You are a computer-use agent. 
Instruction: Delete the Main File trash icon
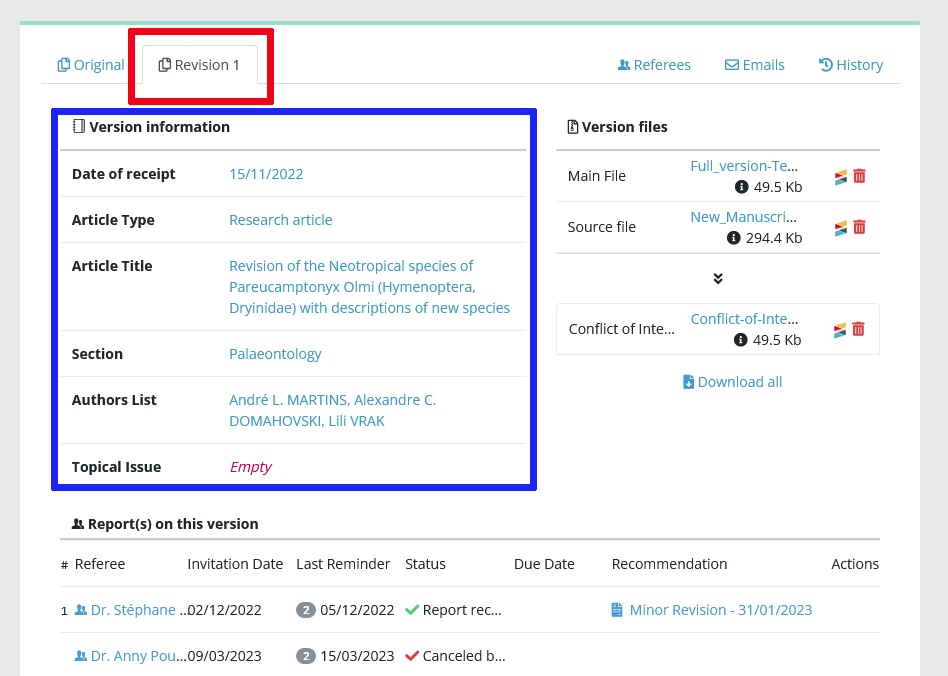859,176
